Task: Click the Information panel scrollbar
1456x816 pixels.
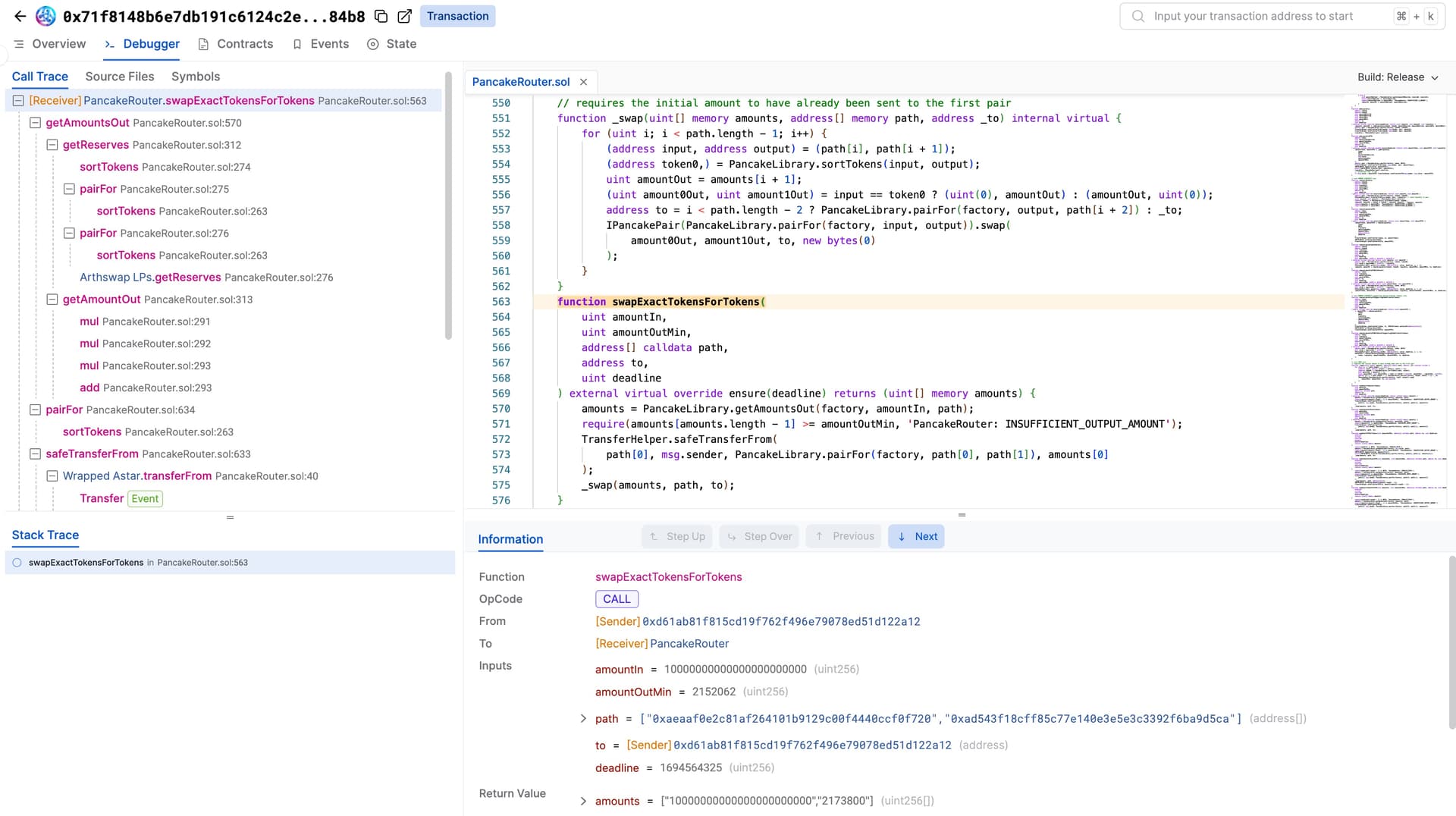Action: click(x=1451, y=642)
